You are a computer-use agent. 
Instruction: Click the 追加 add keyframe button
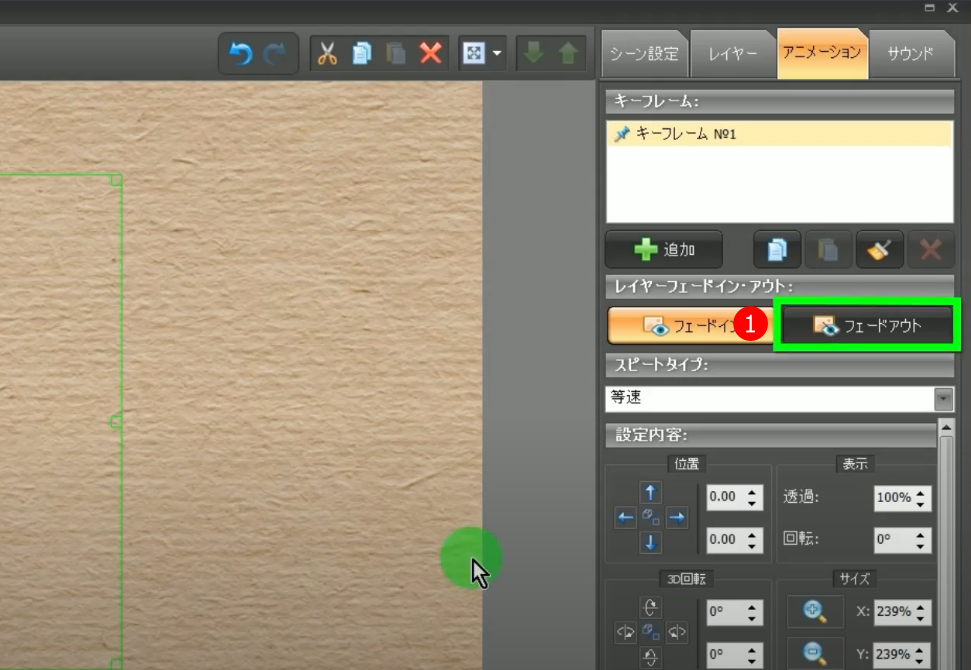pyautogui.click(x=663, y=250)
